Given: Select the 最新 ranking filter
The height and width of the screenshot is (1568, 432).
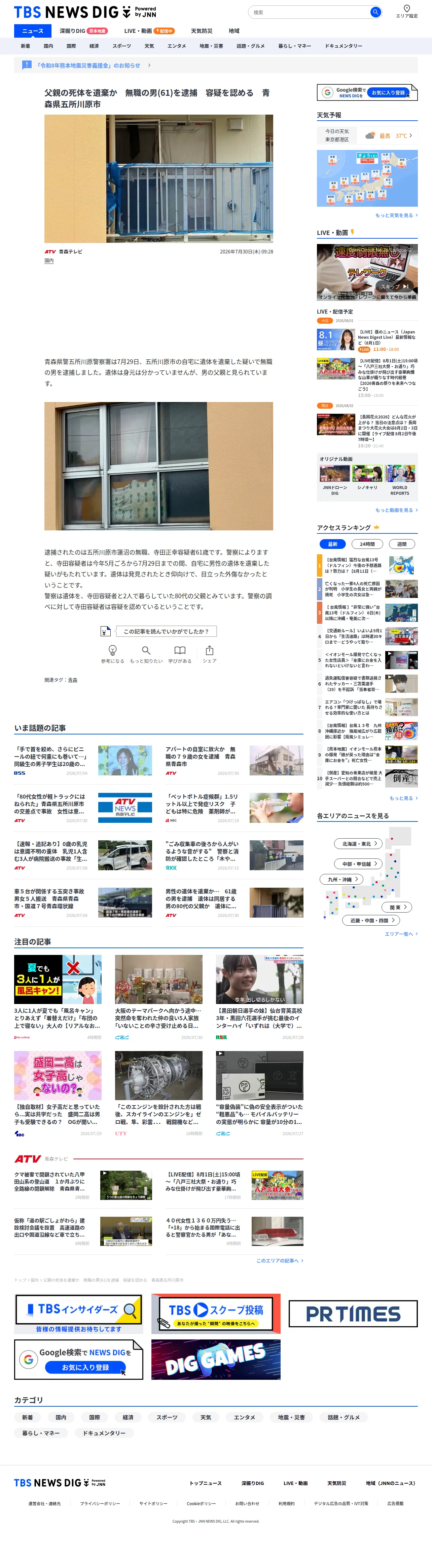Looking at the screenshot, I should click(x=332, y=544).
